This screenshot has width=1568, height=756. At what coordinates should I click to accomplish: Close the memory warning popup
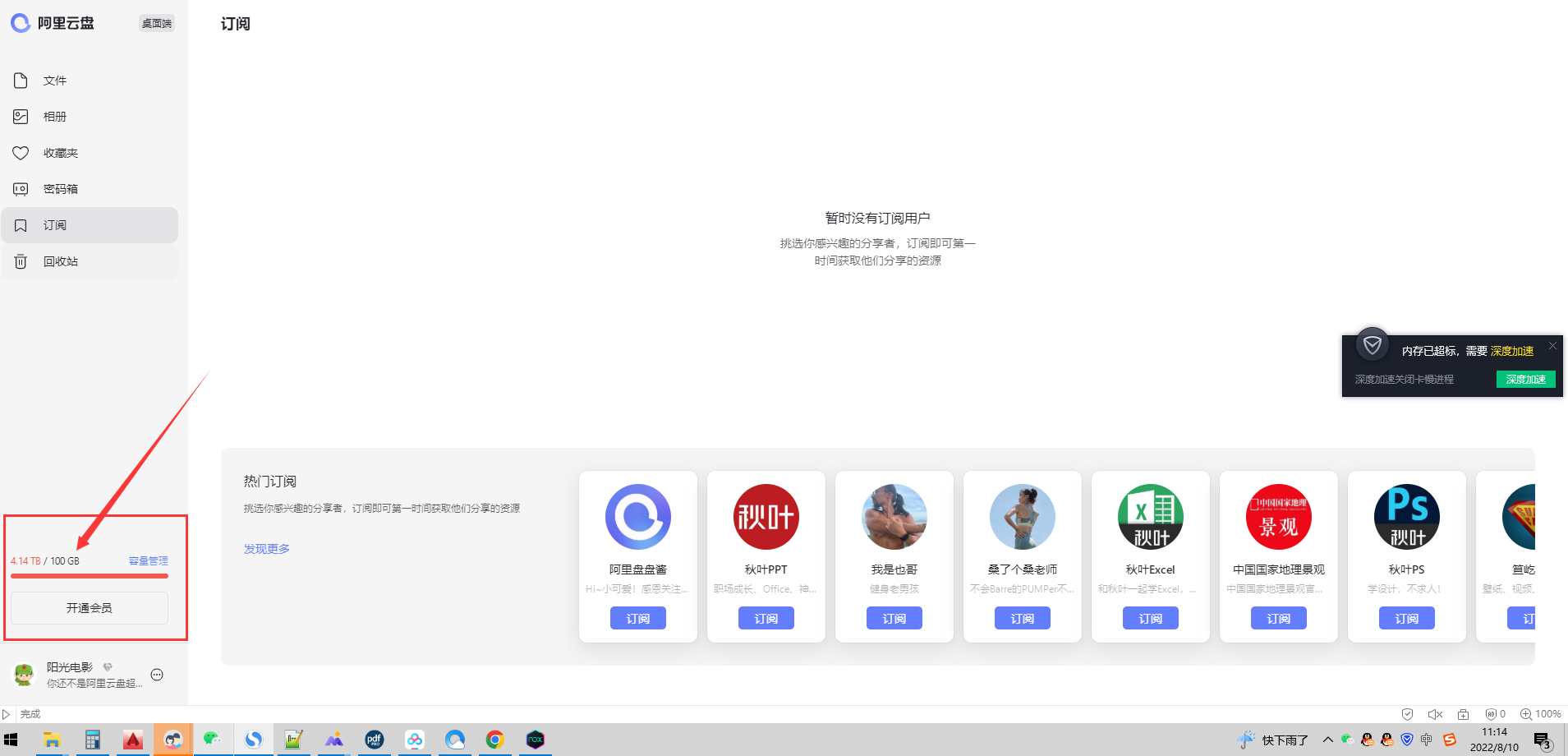tap(1552, 346)
